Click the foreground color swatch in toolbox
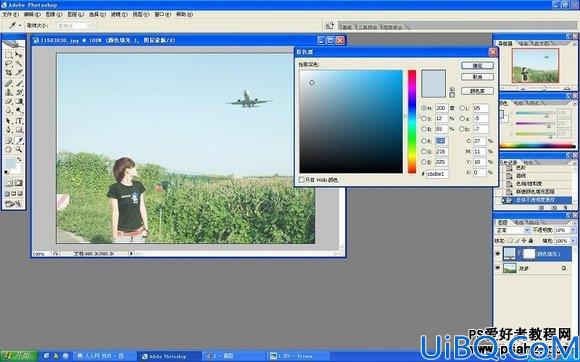This screenshot has width=580, height=362. point(10,163)
